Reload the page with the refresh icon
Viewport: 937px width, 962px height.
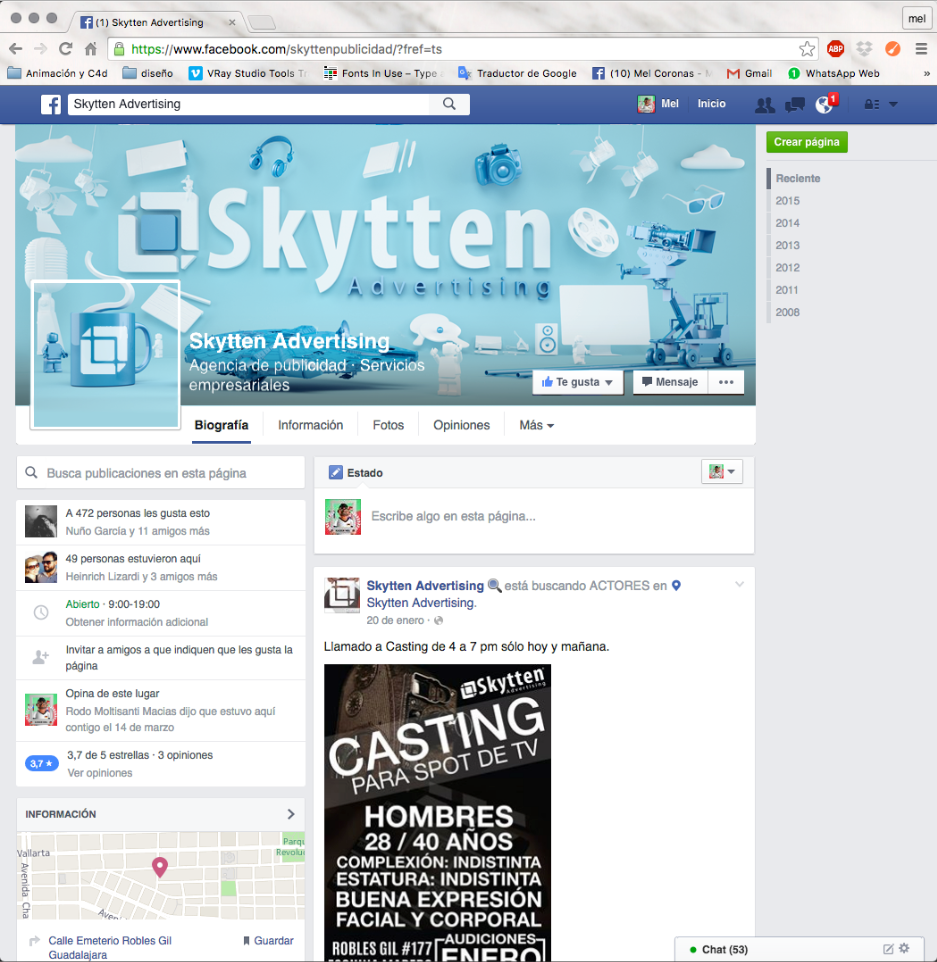point(66,49)
